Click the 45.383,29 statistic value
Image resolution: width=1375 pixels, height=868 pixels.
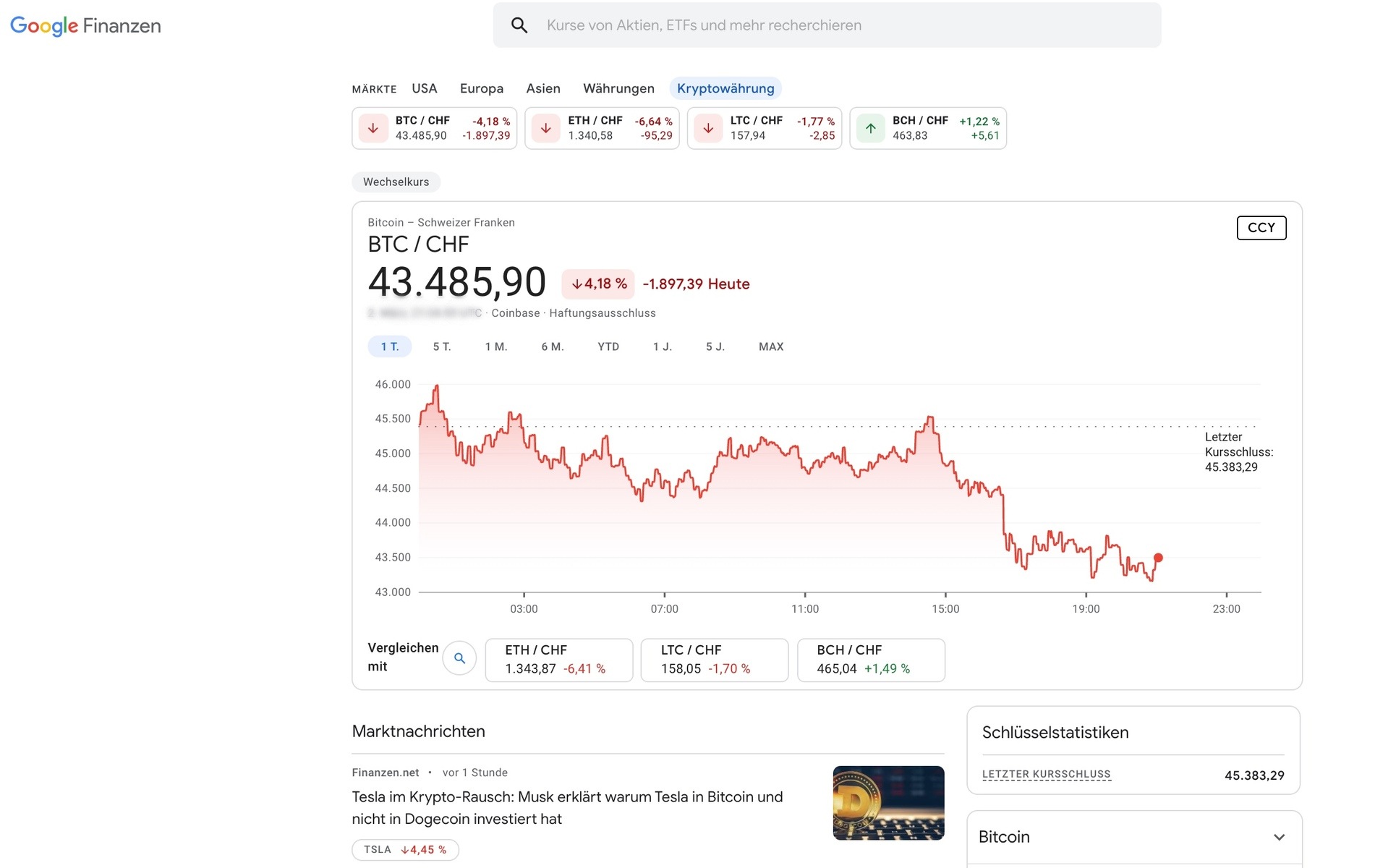(x=1254, y=775)
